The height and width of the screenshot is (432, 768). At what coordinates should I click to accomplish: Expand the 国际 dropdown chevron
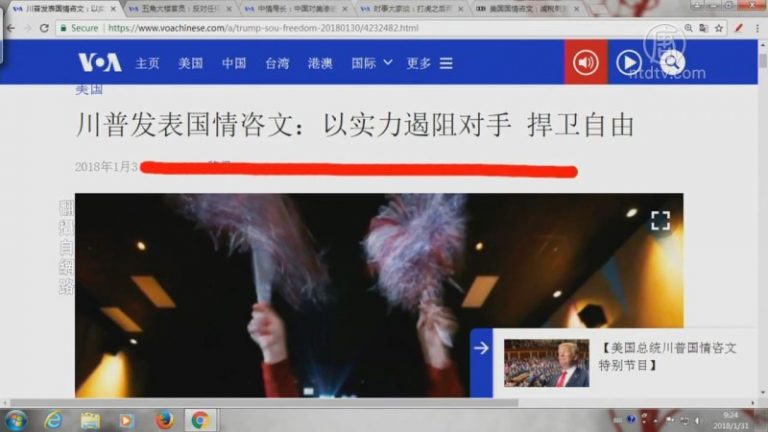(x=388, y=63)
